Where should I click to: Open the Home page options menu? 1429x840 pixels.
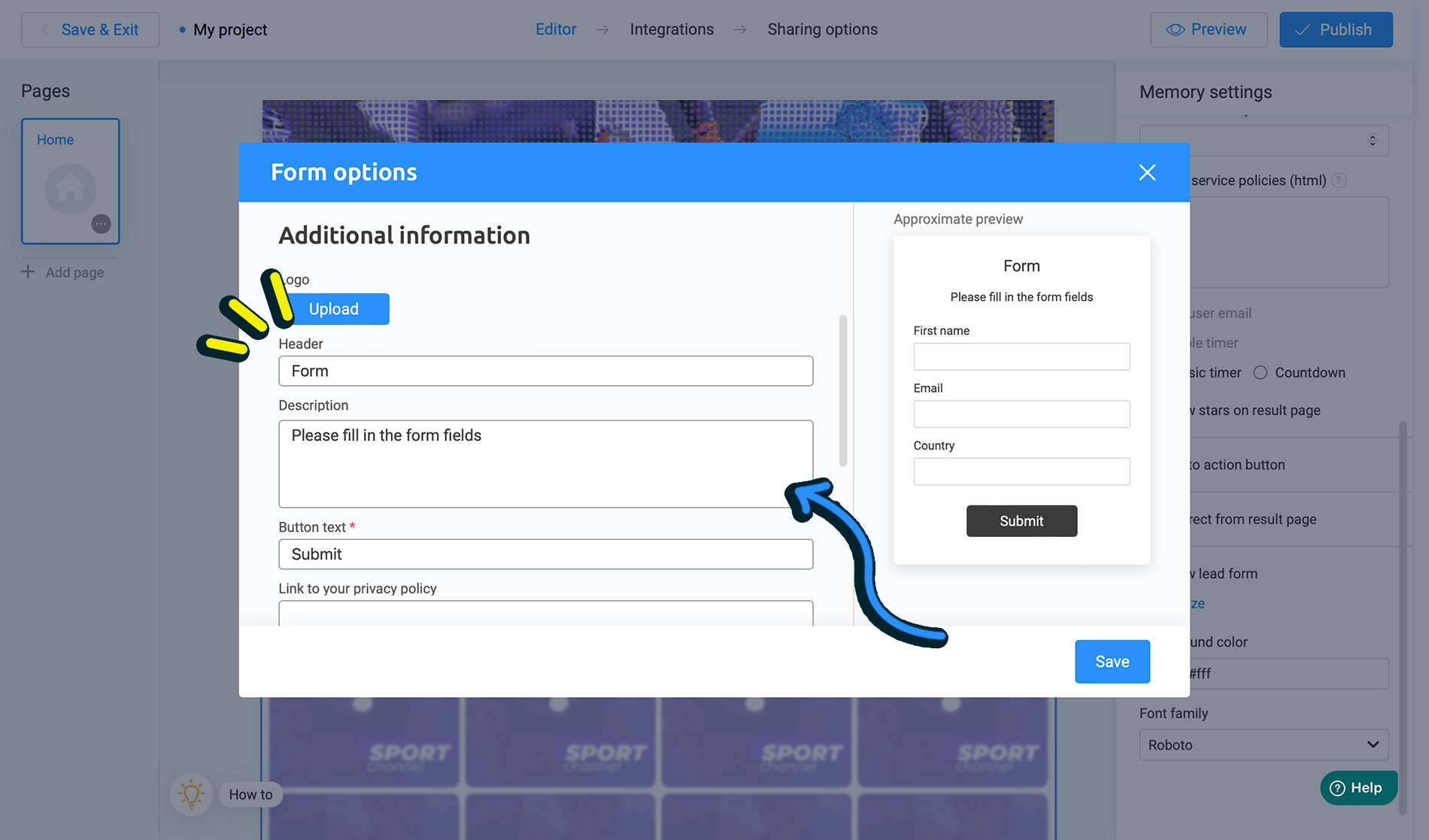(101, 224)
